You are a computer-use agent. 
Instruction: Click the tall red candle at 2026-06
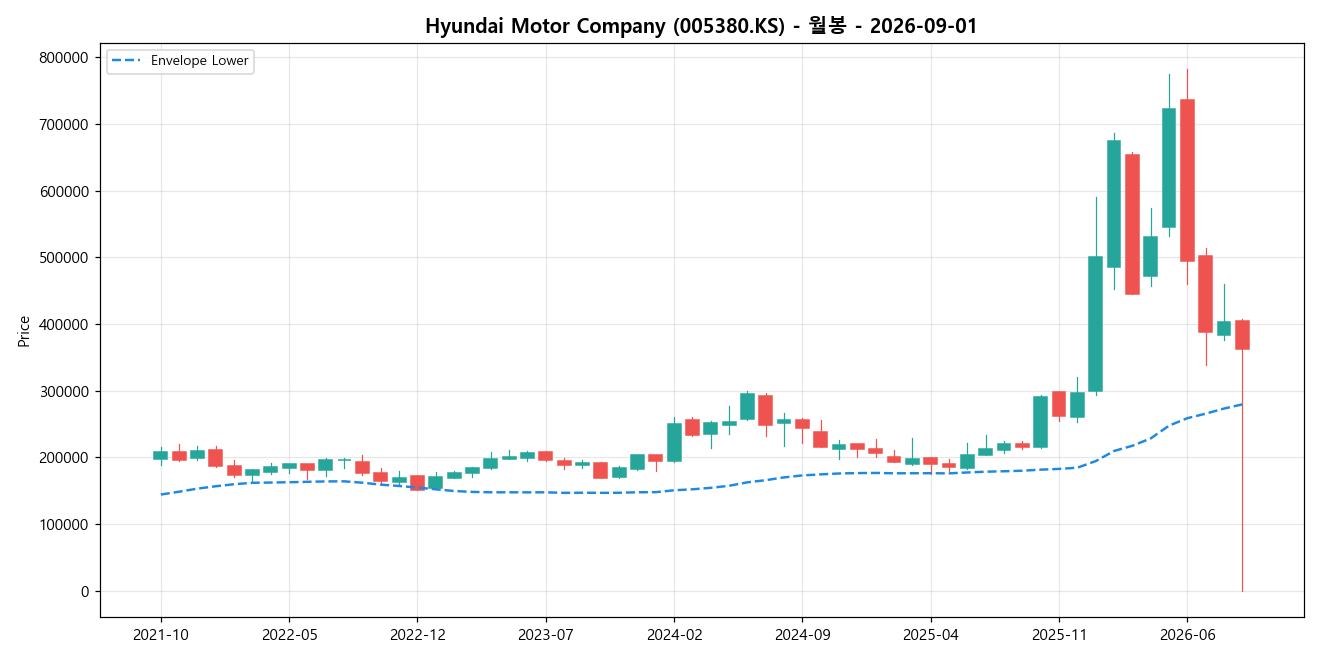(x=1187, y=180)
